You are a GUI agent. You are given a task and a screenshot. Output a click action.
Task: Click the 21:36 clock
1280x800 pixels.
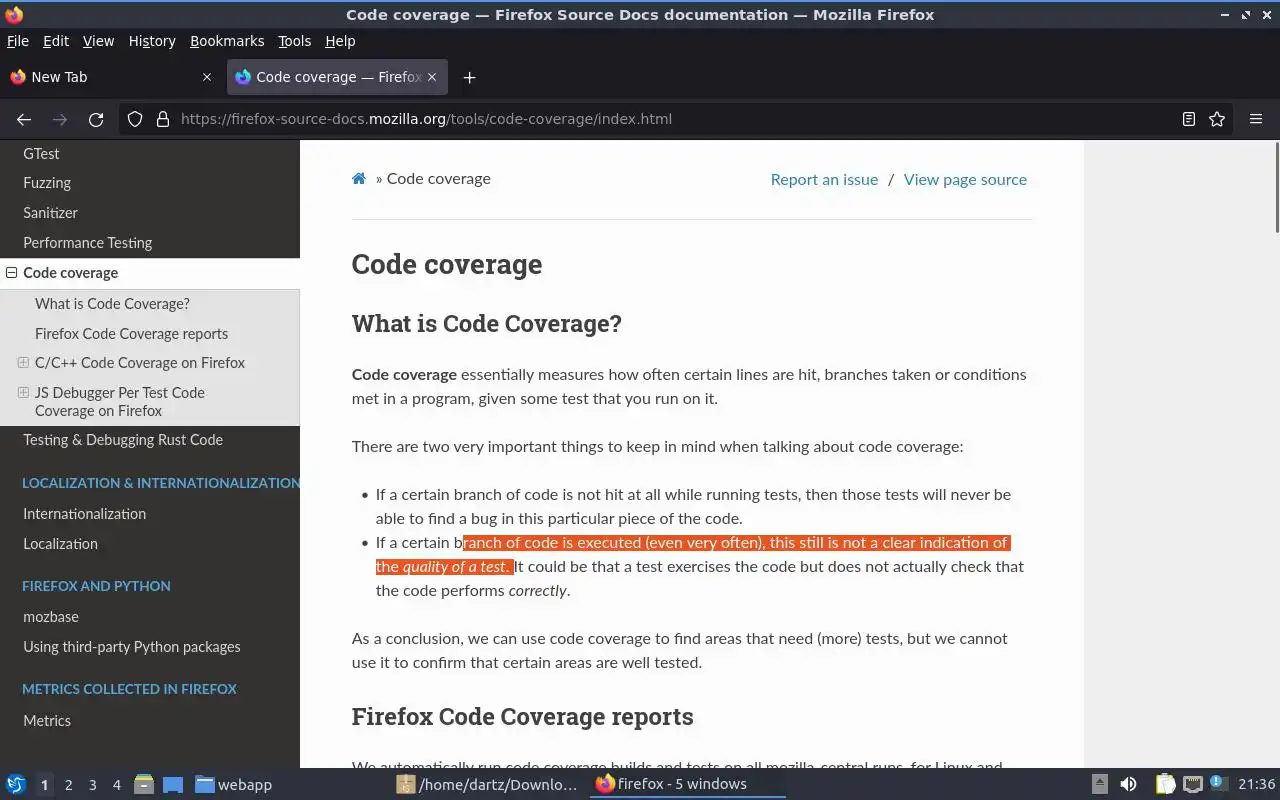(x=1257, y=785)
